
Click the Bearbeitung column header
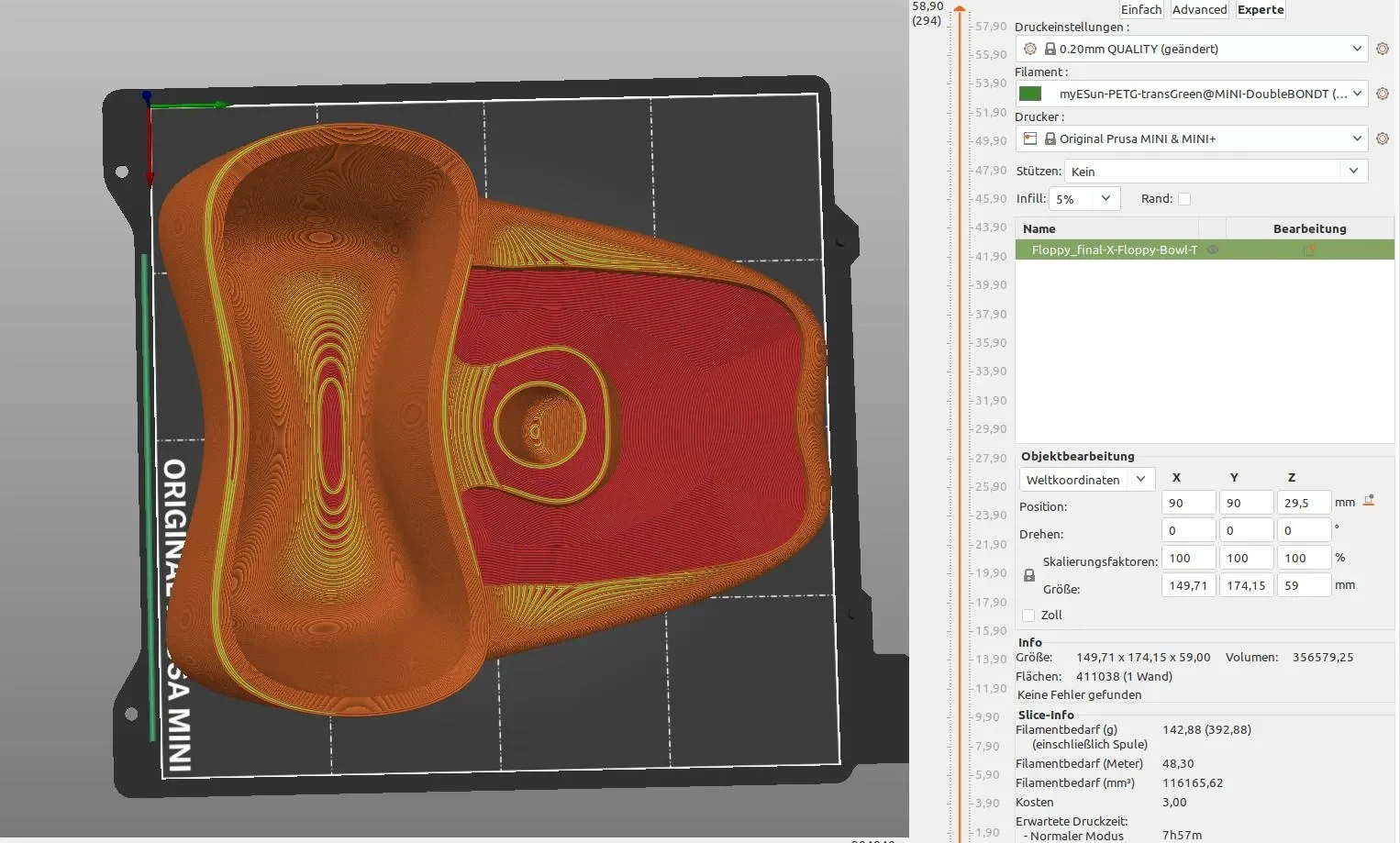click(x=1309, y=228)
